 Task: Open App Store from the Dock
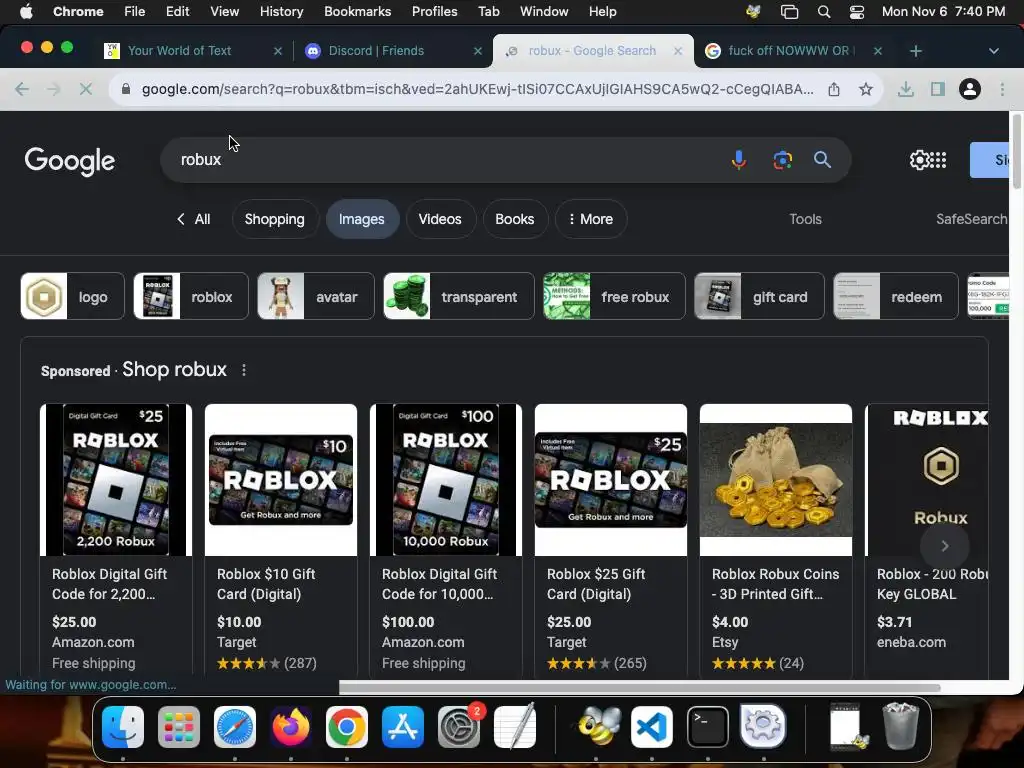403,727
